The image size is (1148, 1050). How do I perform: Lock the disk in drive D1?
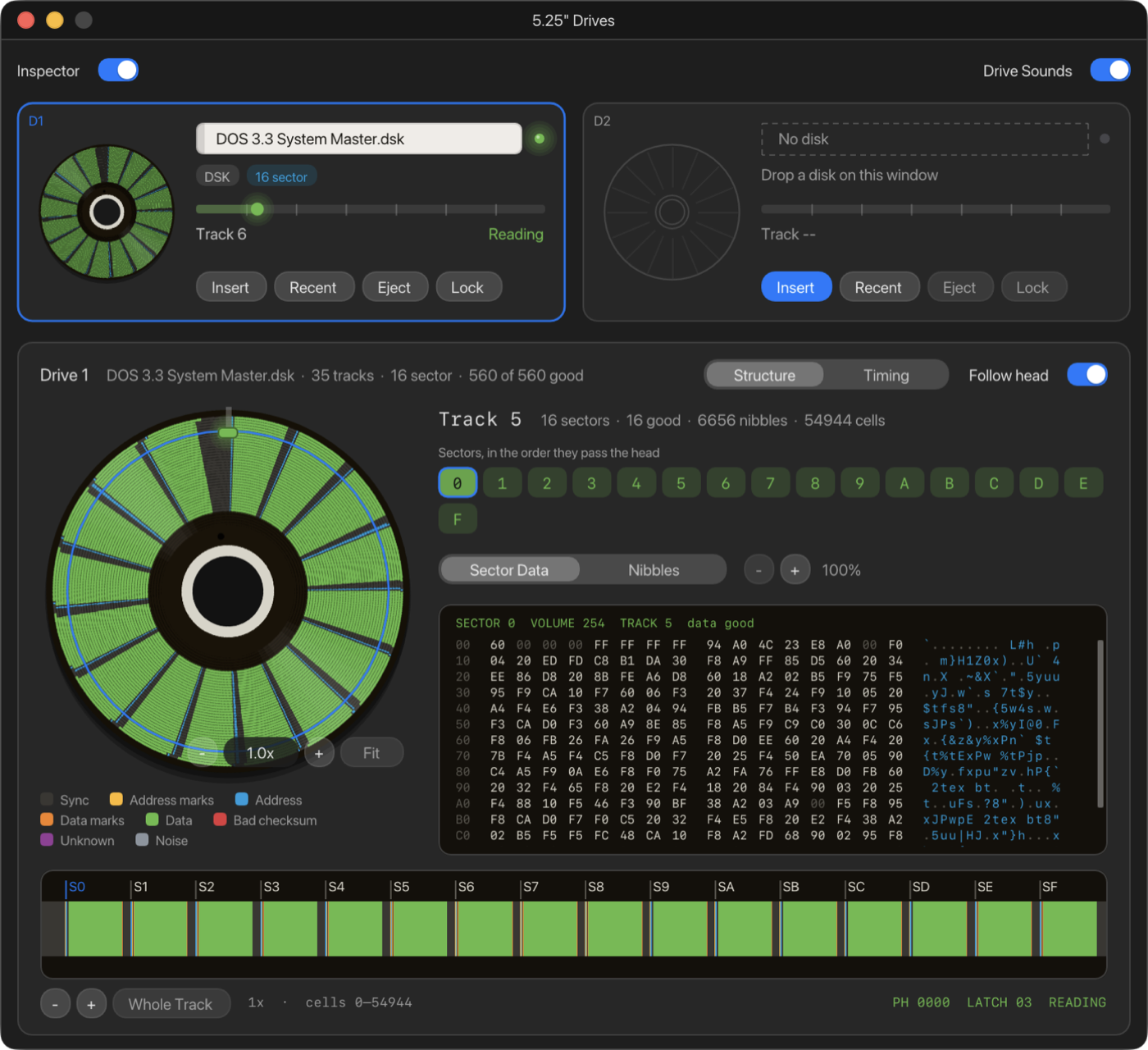[467, 287]
